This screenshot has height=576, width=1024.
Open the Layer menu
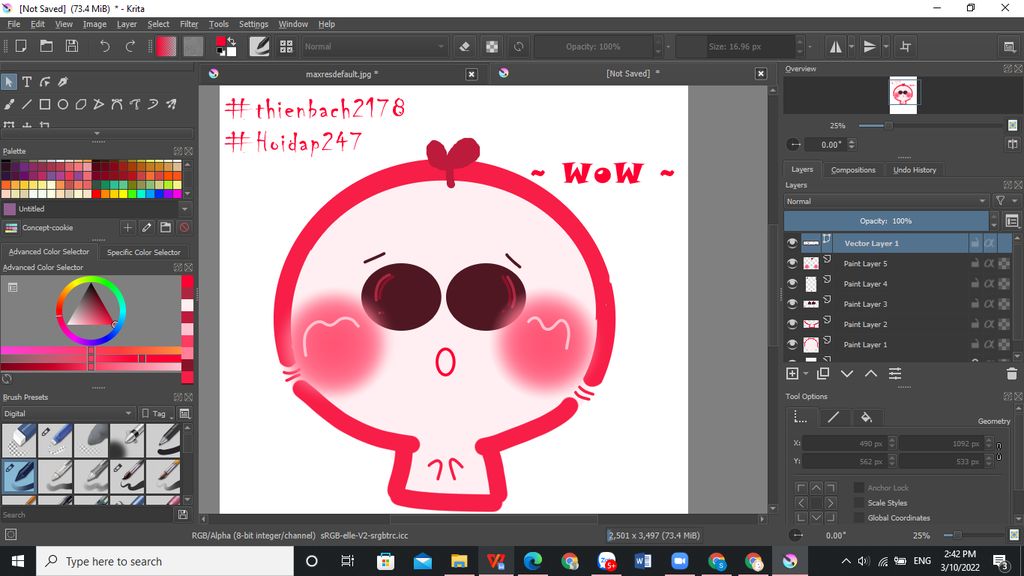[127, 24]
